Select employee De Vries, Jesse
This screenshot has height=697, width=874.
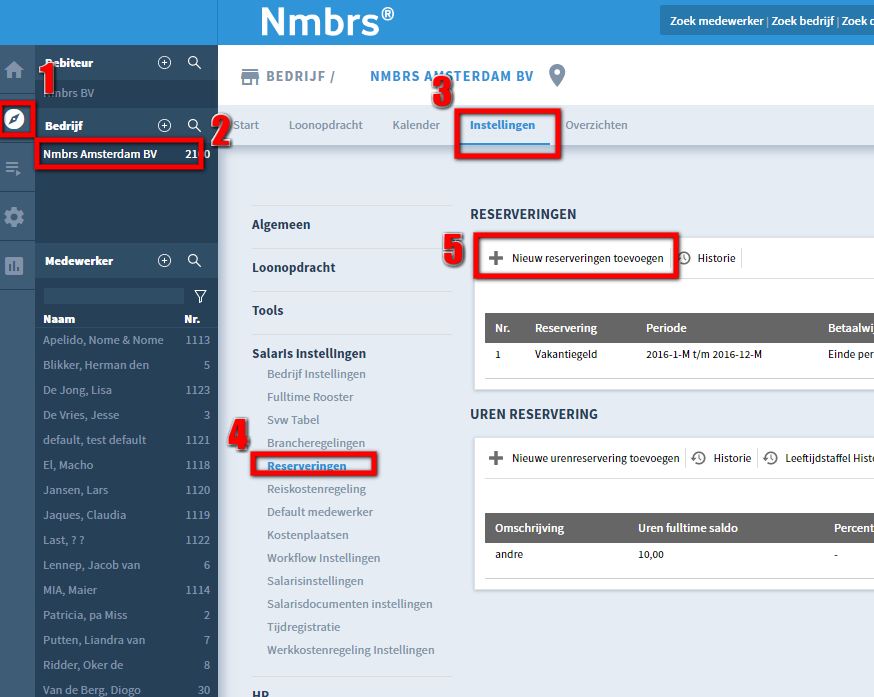pyautogui.click(x=127, y=415)
